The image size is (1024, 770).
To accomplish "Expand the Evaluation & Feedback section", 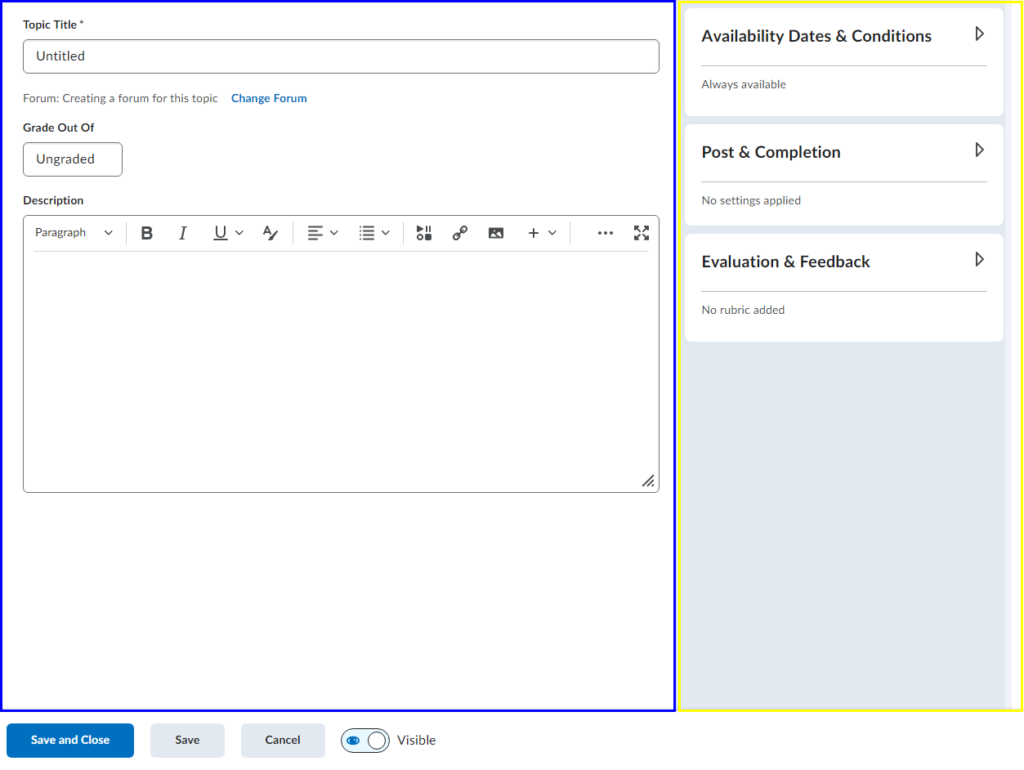I will (x=979, y=260).
